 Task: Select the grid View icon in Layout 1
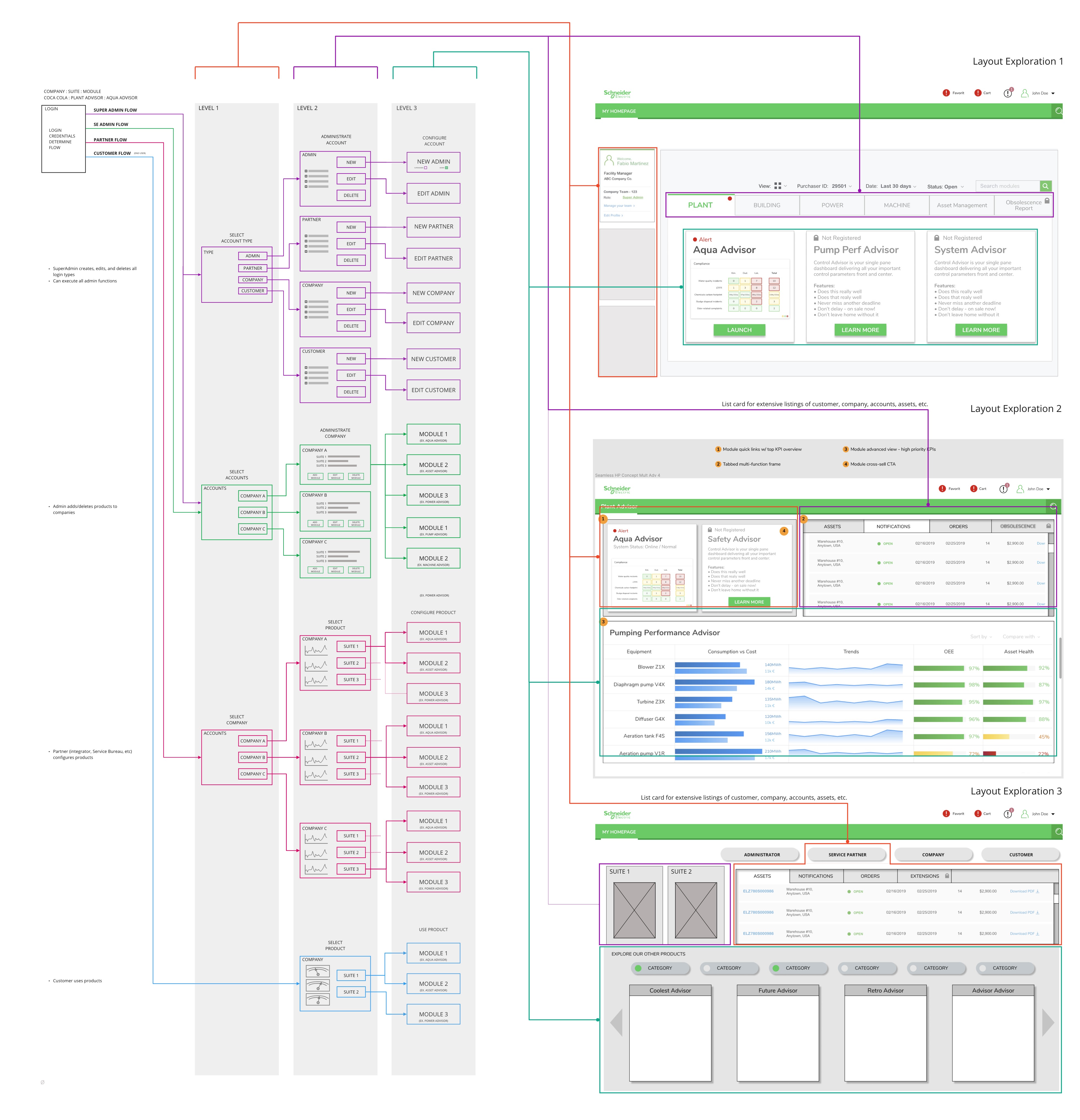click(x=777, y=186)
